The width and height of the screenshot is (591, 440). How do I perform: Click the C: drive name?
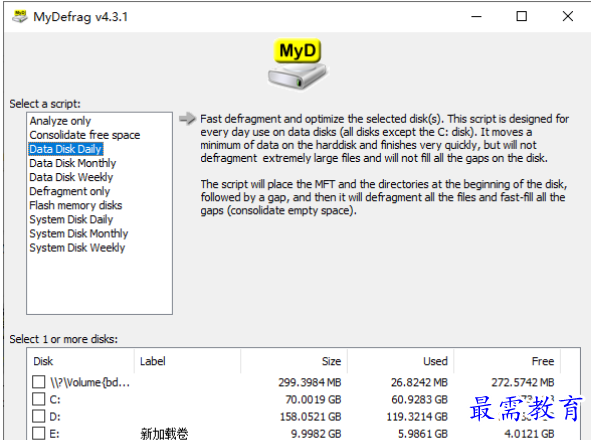tap(55, 399)
